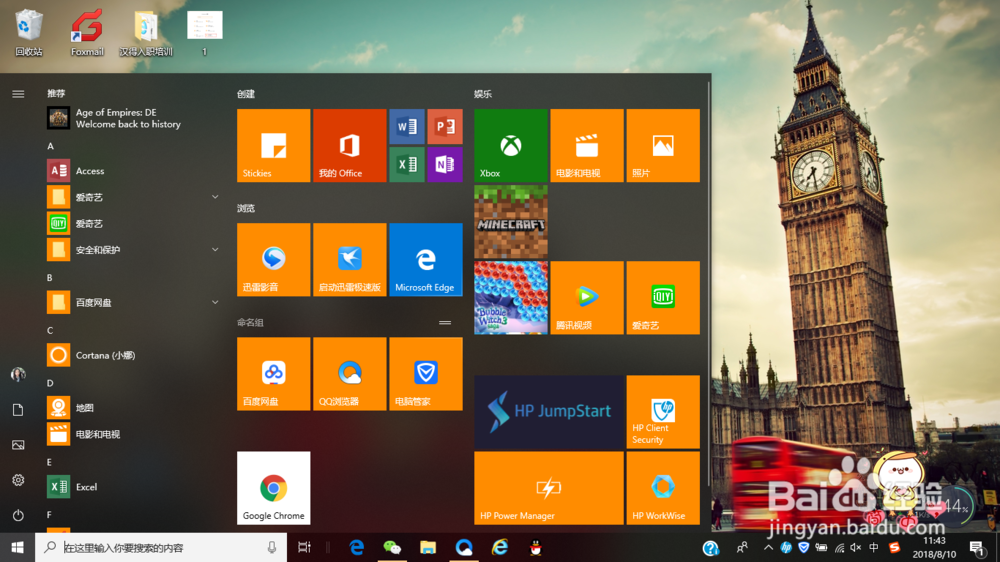Open the QQ浏览器 tile
The width and height of the screenshot is (1000, 562).
coord(349,374)
